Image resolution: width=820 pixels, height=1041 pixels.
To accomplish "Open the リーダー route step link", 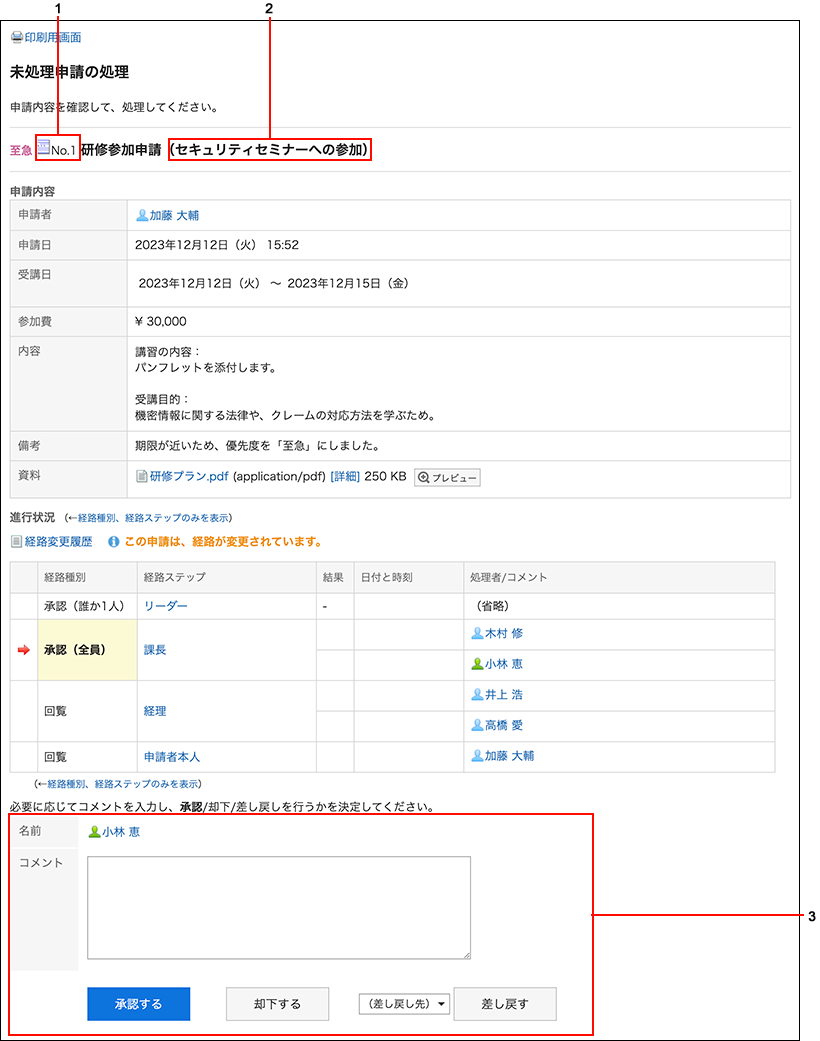I will [x=165, y=606].
